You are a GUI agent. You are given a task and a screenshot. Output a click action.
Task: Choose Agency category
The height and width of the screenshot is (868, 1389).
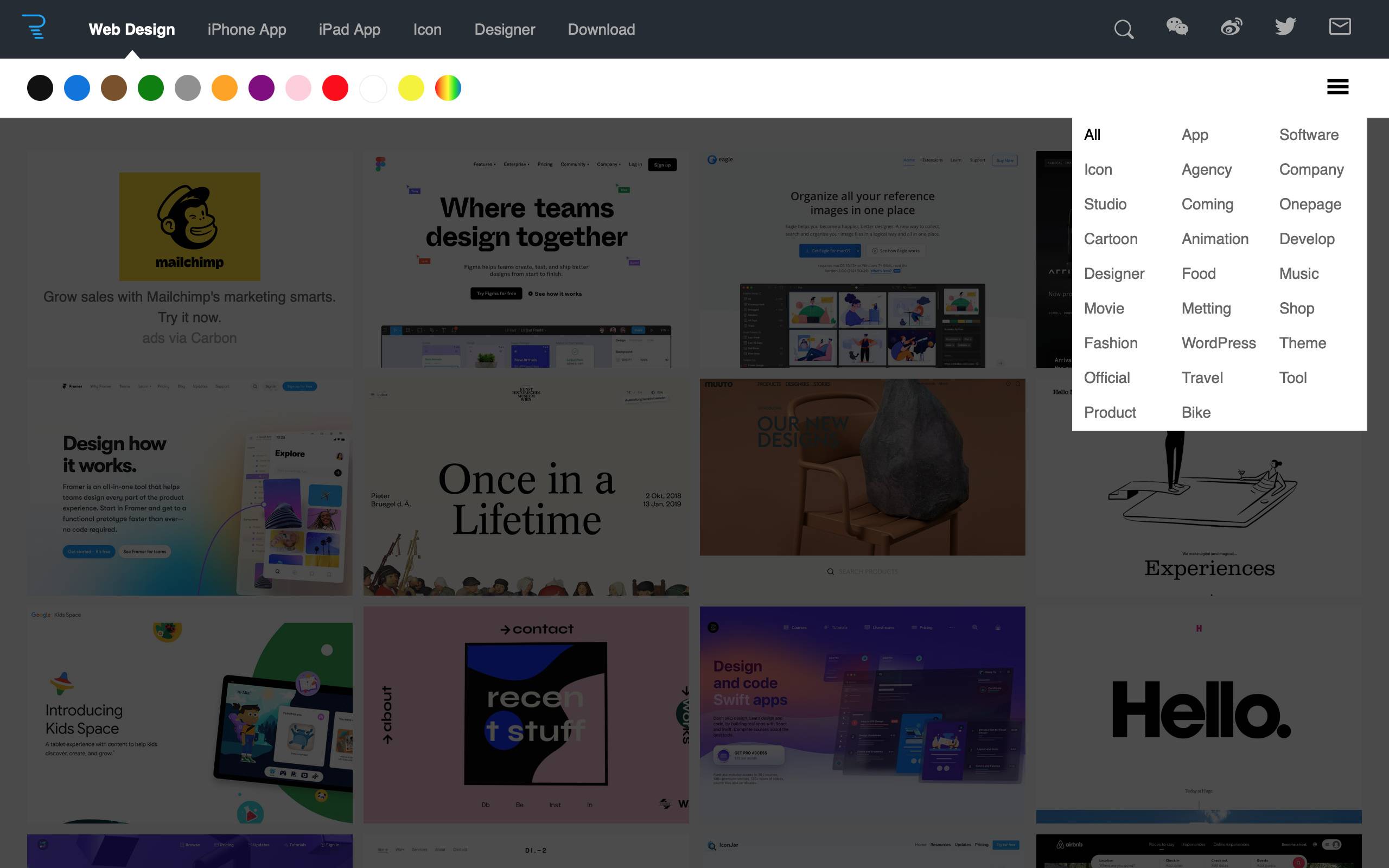coord(1207,170)
